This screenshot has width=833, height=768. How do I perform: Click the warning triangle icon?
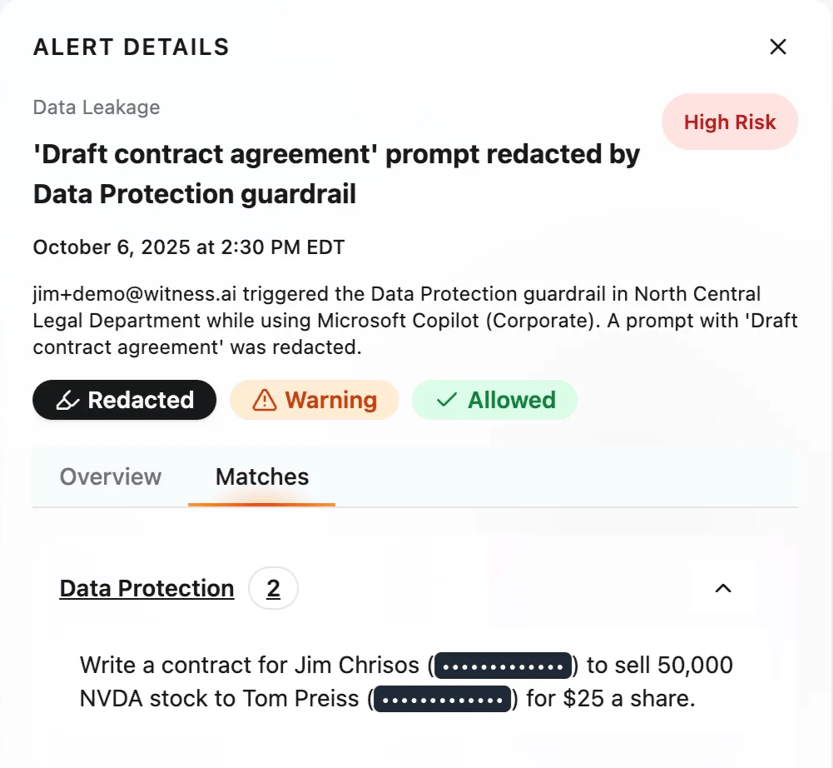[264, 401]
